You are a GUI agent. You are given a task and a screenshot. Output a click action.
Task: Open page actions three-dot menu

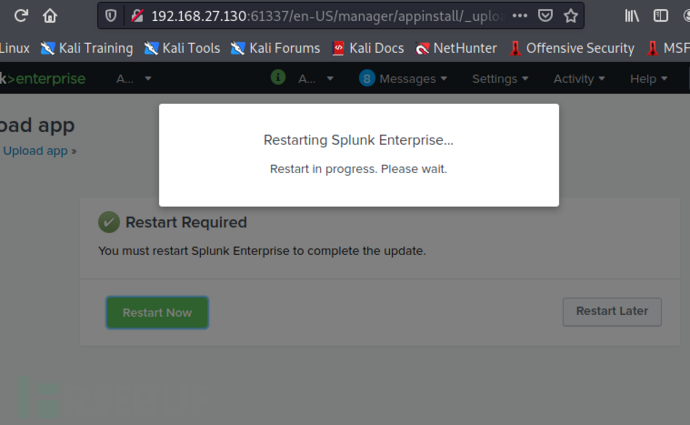[520, 16]
